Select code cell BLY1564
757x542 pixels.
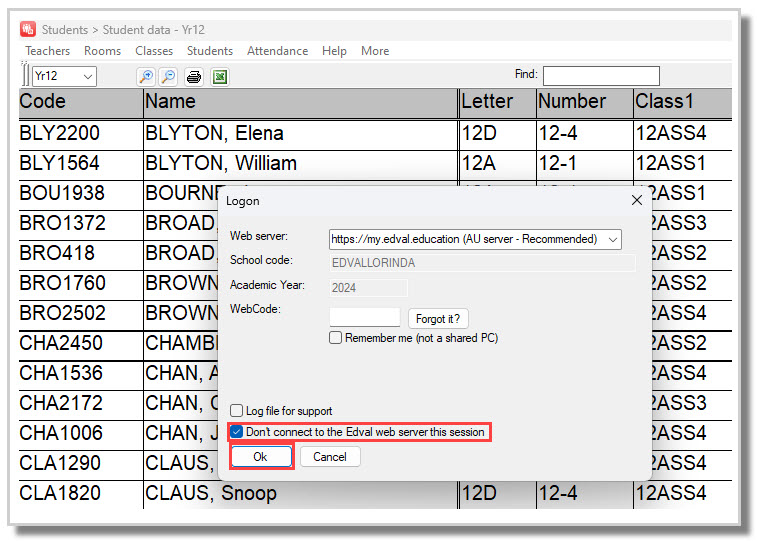[81, 164]
